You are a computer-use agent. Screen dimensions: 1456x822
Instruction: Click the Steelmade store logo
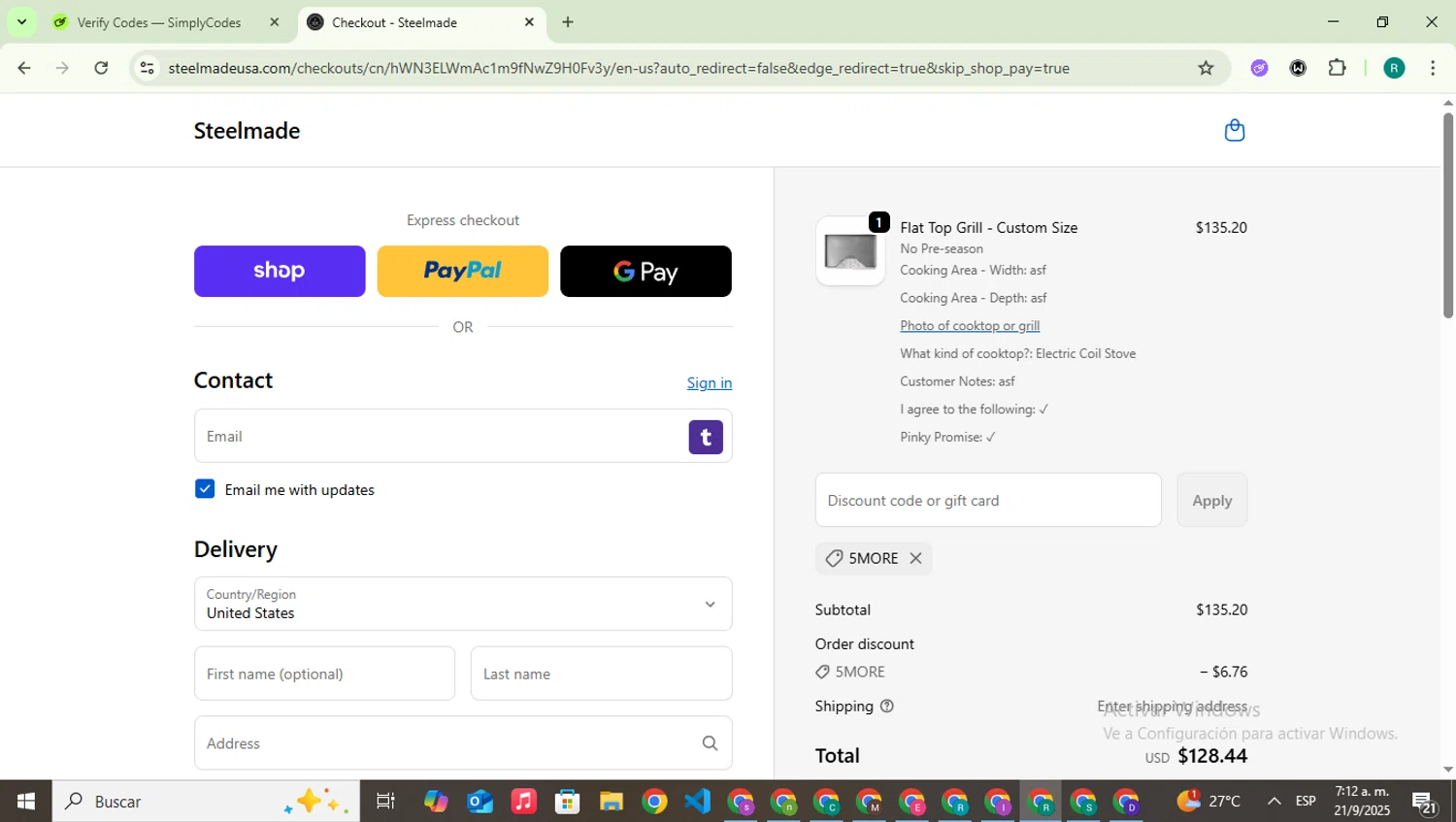tap(247, 130)
